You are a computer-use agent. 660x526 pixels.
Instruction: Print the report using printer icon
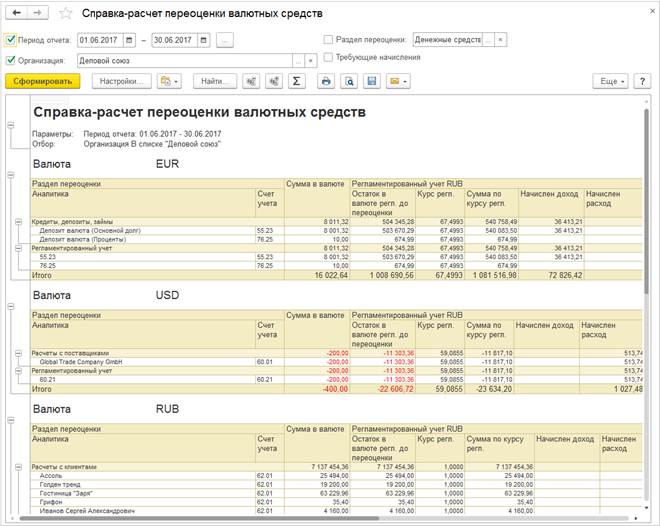326,81
